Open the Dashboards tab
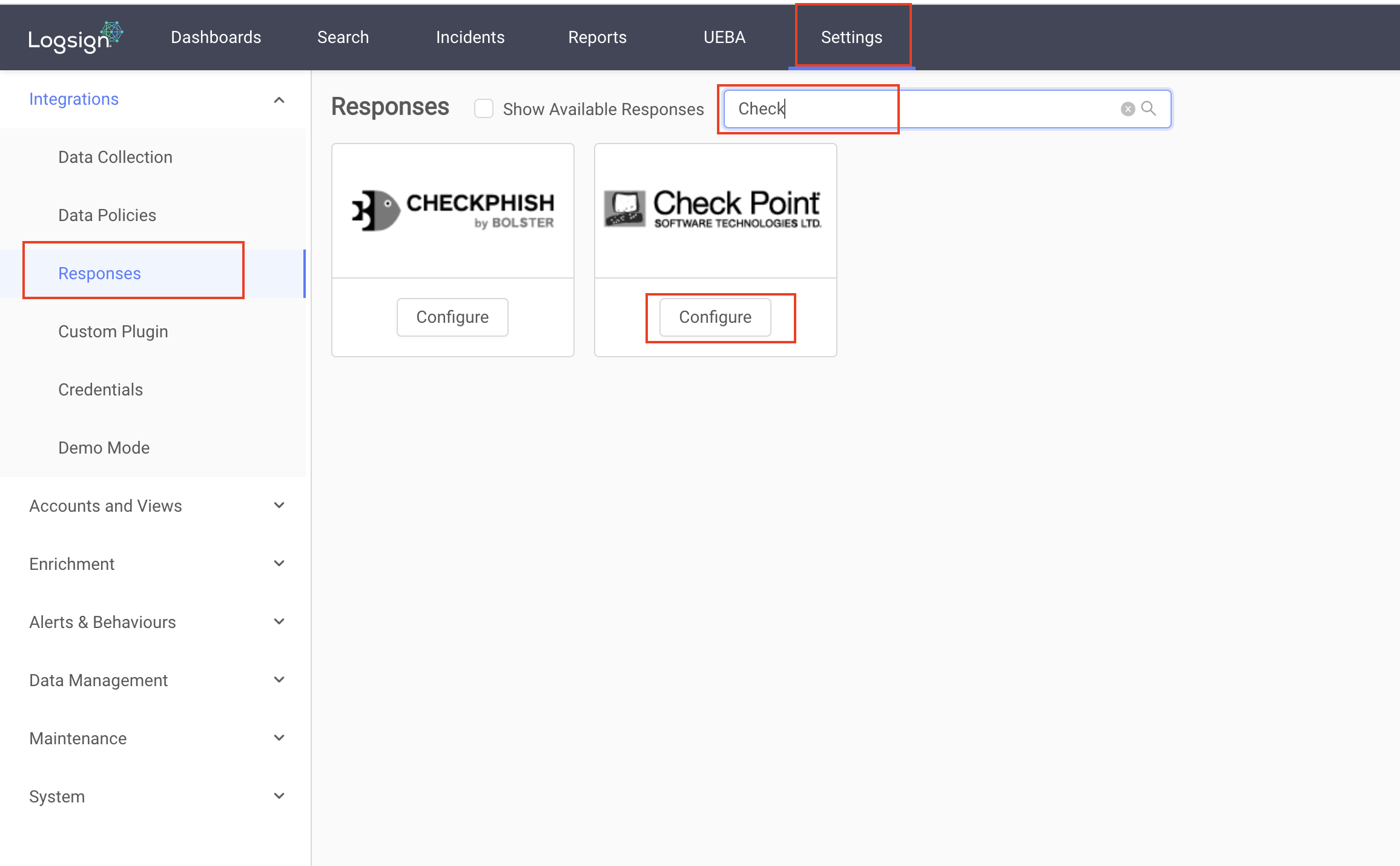This screenshot has width=1400, height=866. click(216, 38)
